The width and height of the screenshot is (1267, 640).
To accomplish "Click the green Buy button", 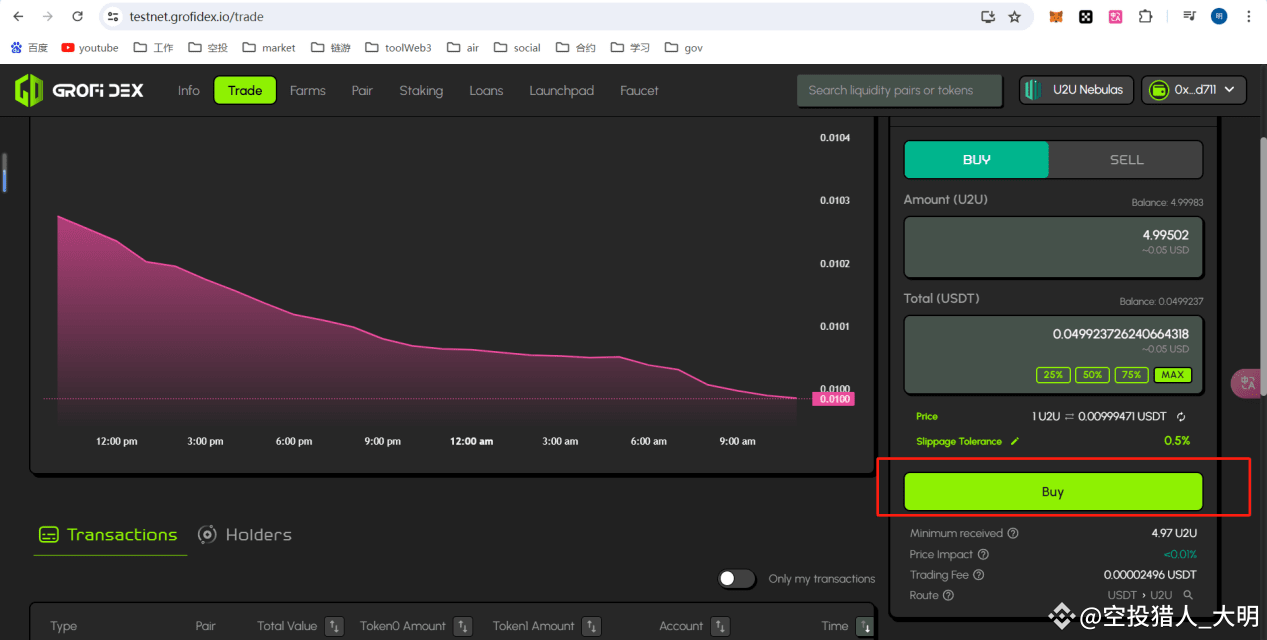I will click(1053, 492).
